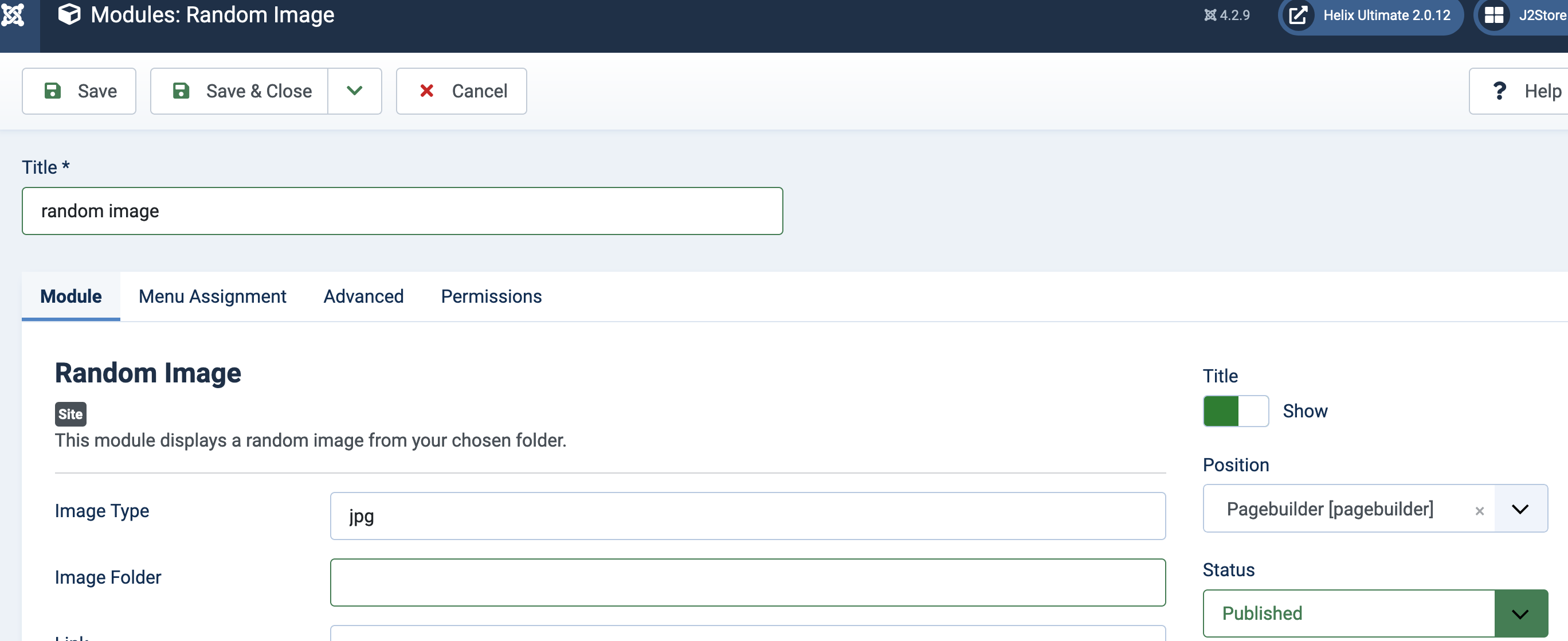This screenshot has height=641, width=1568.
Task: Click the external link icon on Helix Ultimate button
Action: pos(1299,15)
